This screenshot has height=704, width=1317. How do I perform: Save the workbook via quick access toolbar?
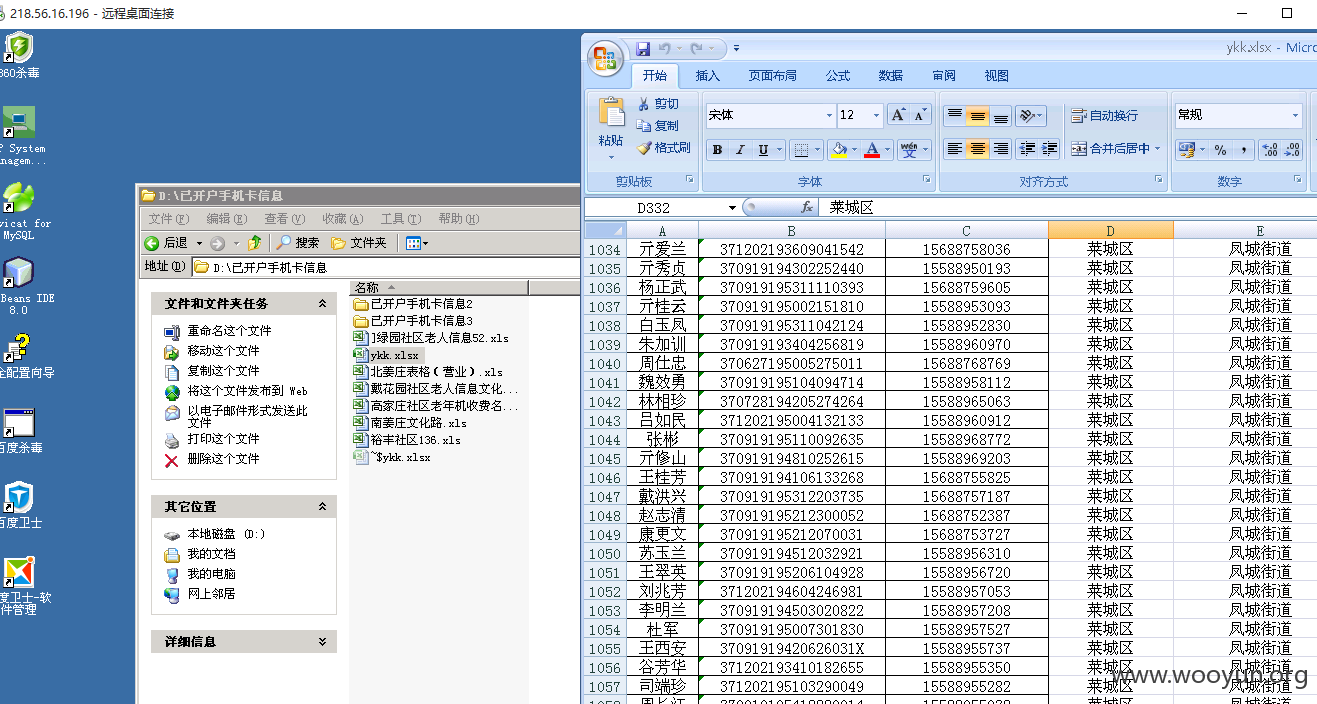pyautogui.click(x=643, y=48)
